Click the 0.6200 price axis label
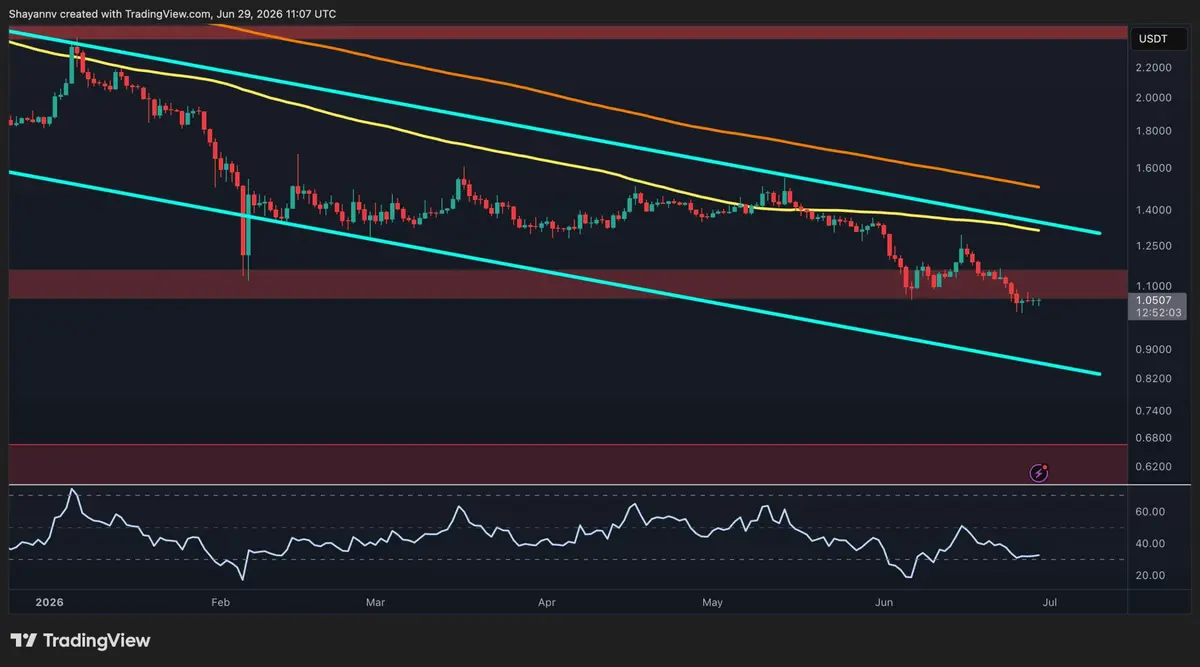The height and width of the screenshot is (667, 1200). pos(1154,467)
